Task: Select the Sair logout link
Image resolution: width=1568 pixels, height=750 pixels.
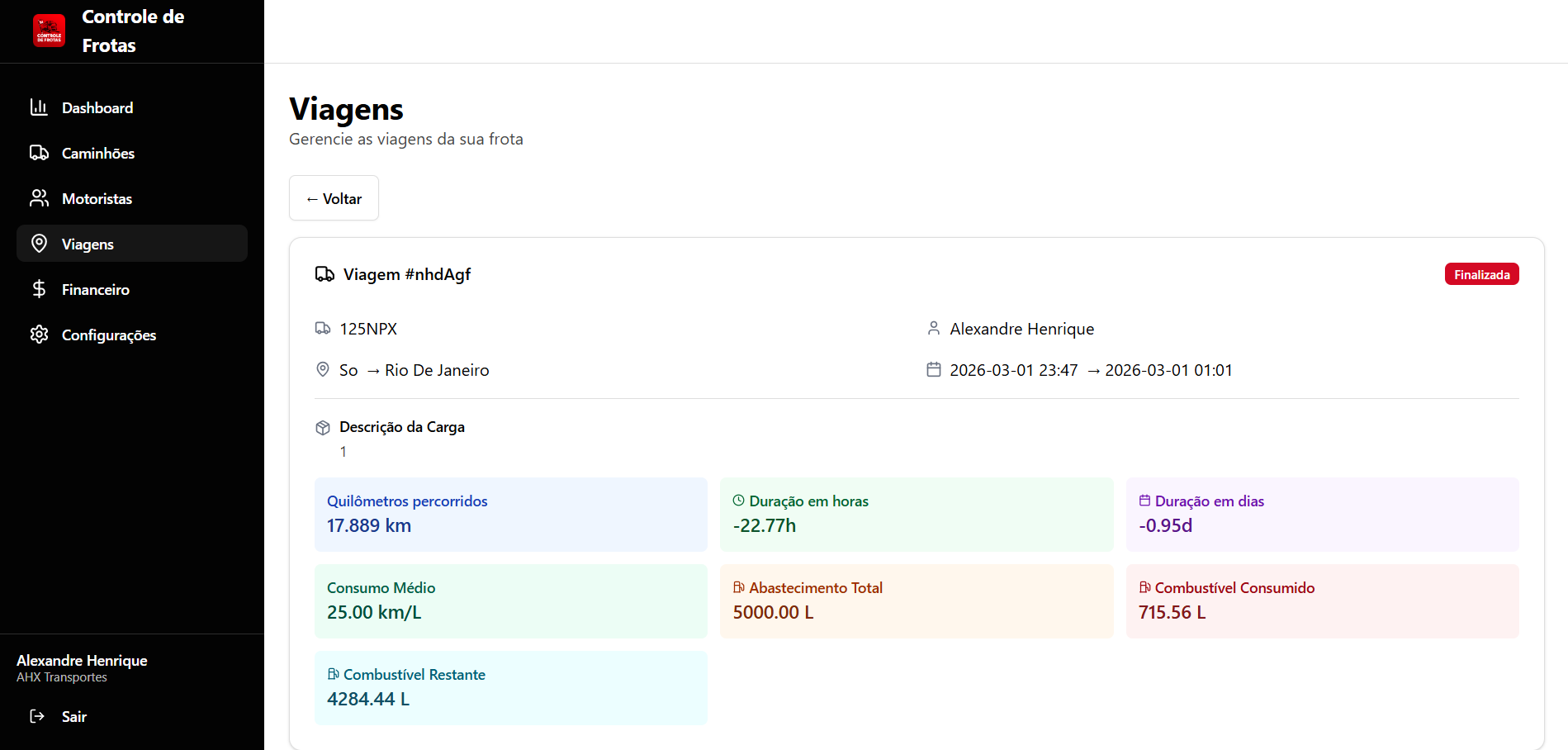Action: tap(73, 716)
